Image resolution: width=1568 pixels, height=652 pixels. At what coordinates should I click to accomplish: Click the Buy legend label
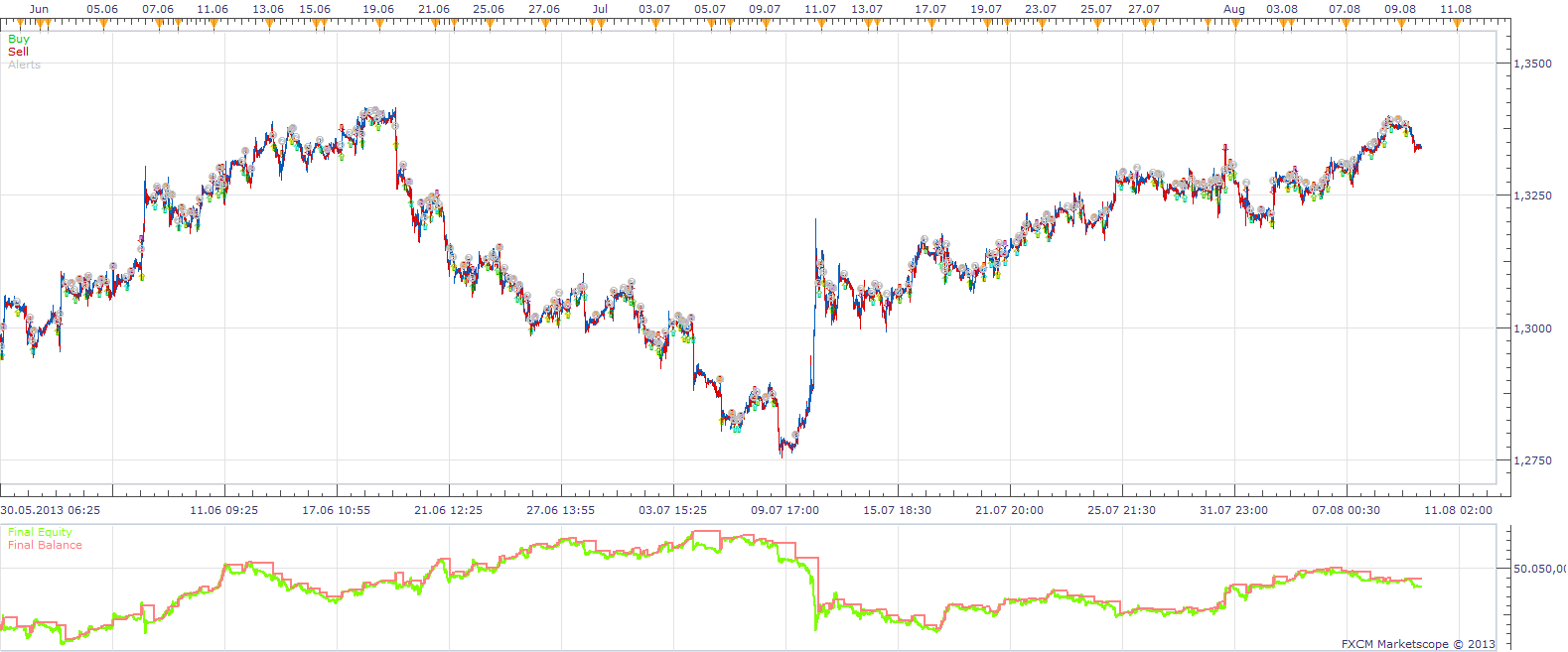tap(19, 40)
